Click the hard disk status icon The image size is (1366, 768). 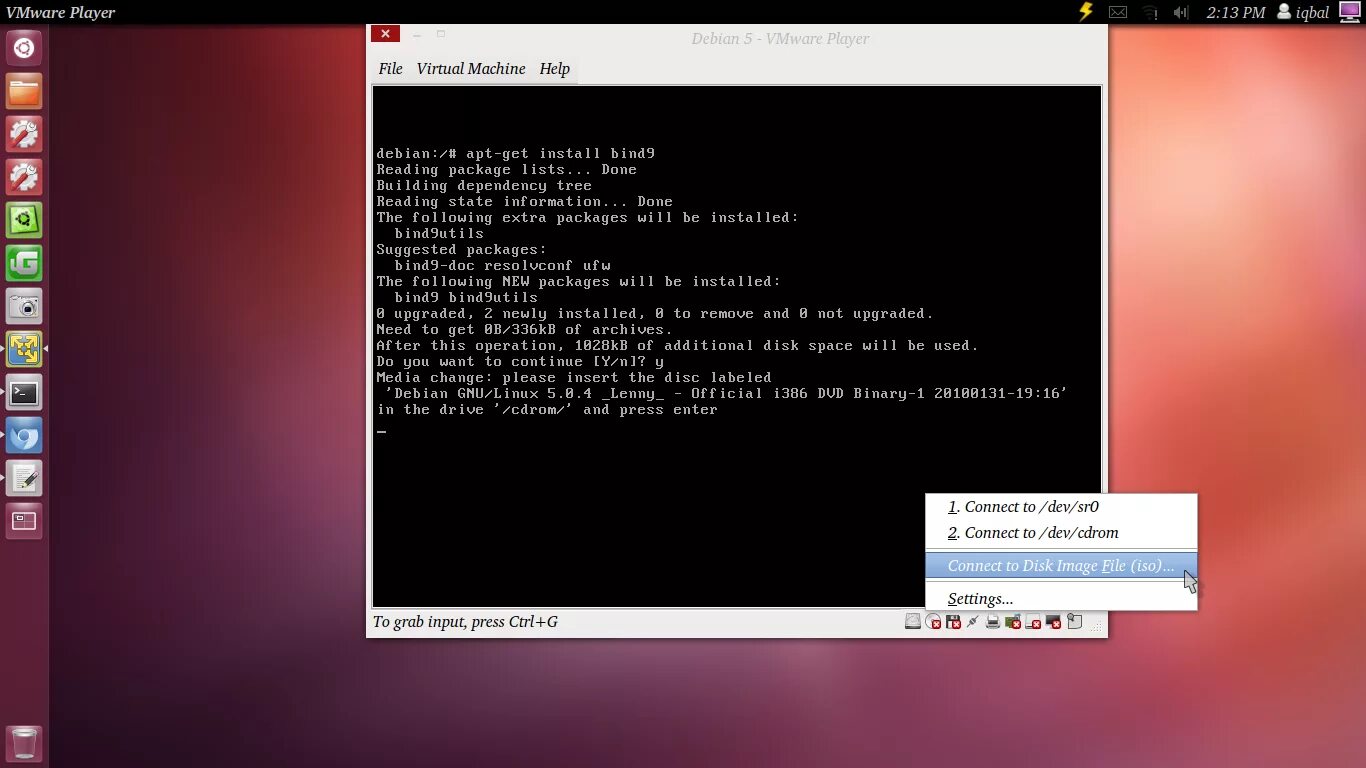[913, 621]
